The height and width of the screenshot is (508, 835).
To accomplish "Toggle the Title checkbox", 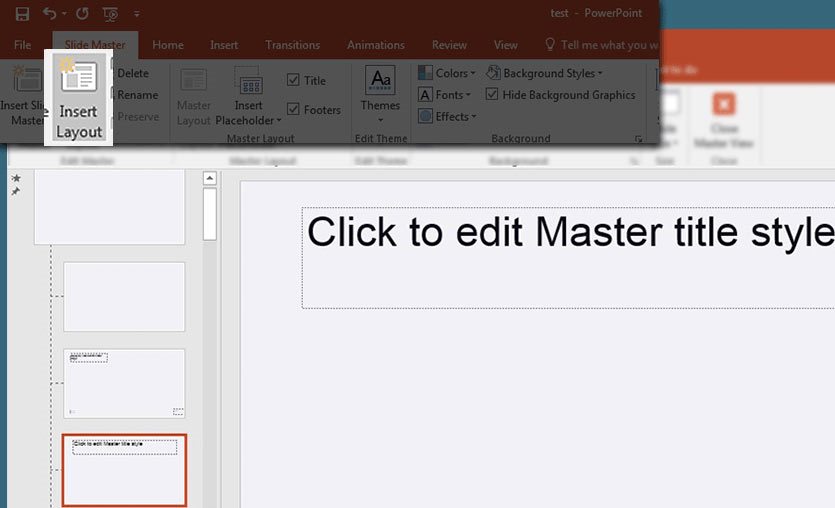I will pos(293,81).
